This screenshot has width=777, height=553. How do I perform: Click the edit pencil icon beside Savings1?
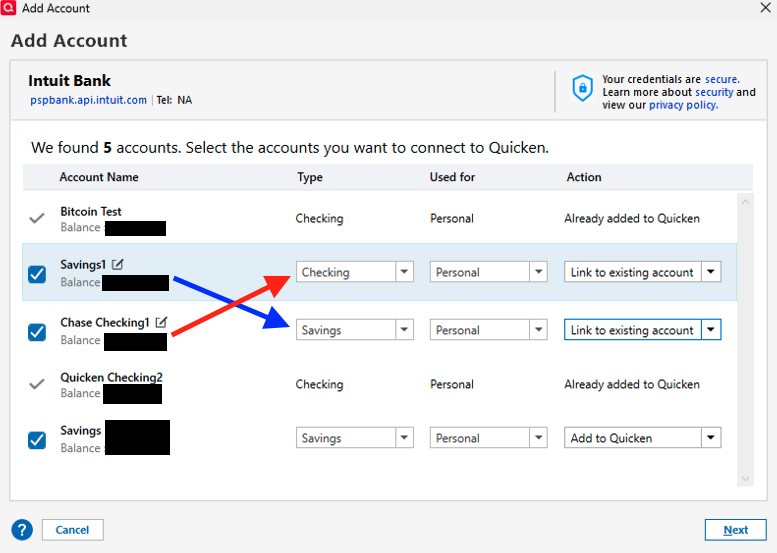click(x=117, y=264)
